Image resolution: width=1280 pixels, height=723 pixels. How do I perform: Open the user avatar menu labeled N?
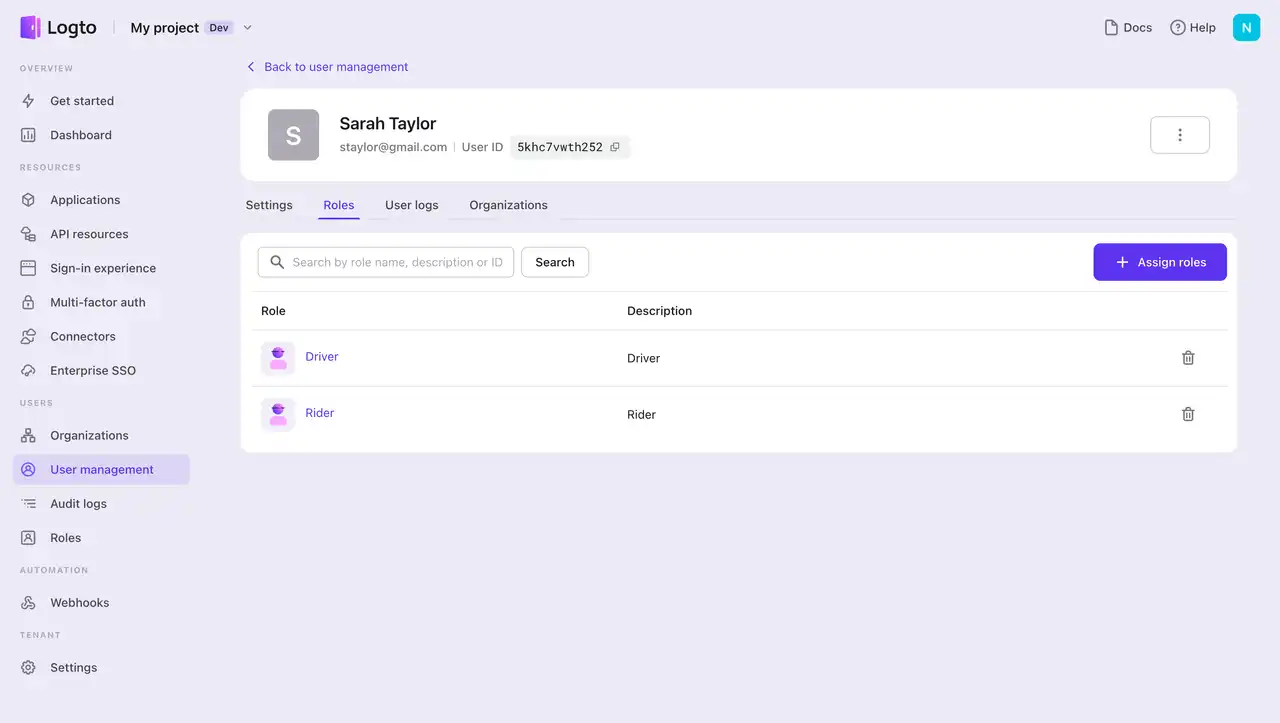(1246, 27)
